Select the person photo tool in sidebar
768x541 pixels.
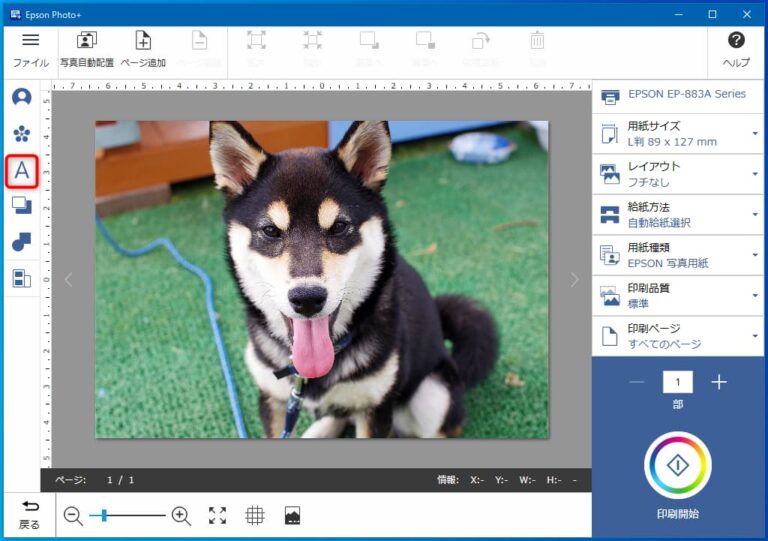pos(22,97)
